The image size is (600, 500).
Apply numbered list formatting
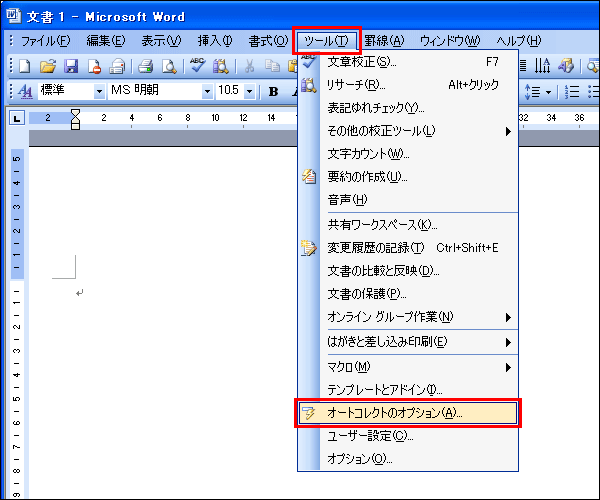[572, 92]
